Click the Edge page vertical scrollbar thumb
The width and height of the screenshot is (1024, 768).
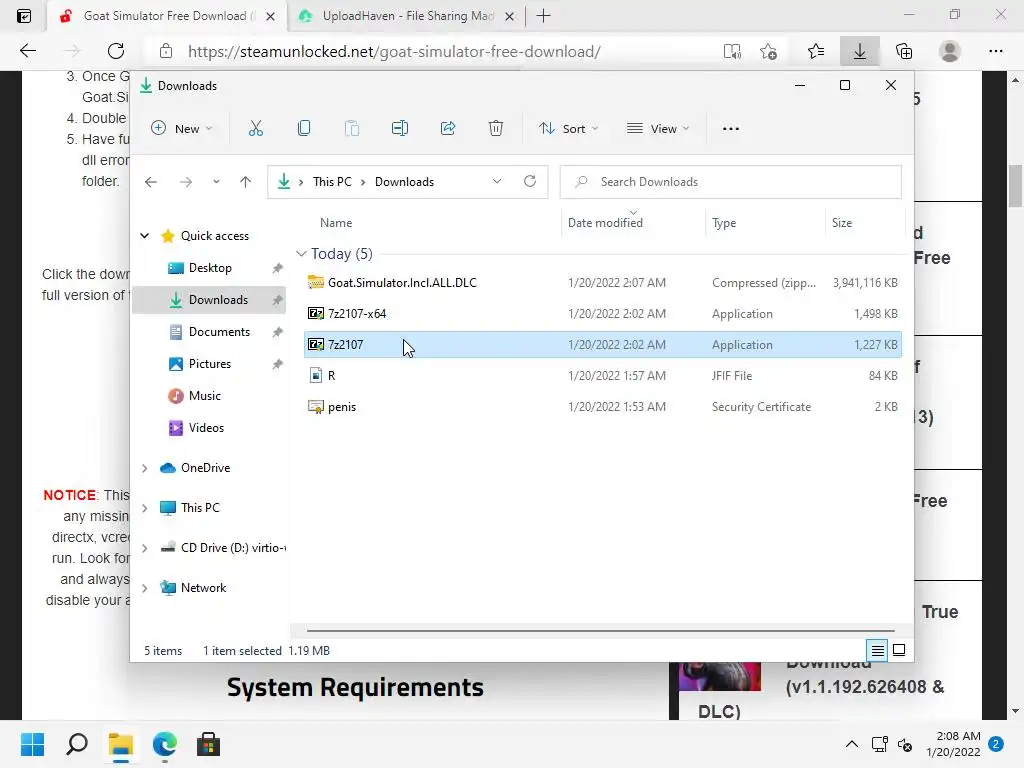tap(1015, 186)
